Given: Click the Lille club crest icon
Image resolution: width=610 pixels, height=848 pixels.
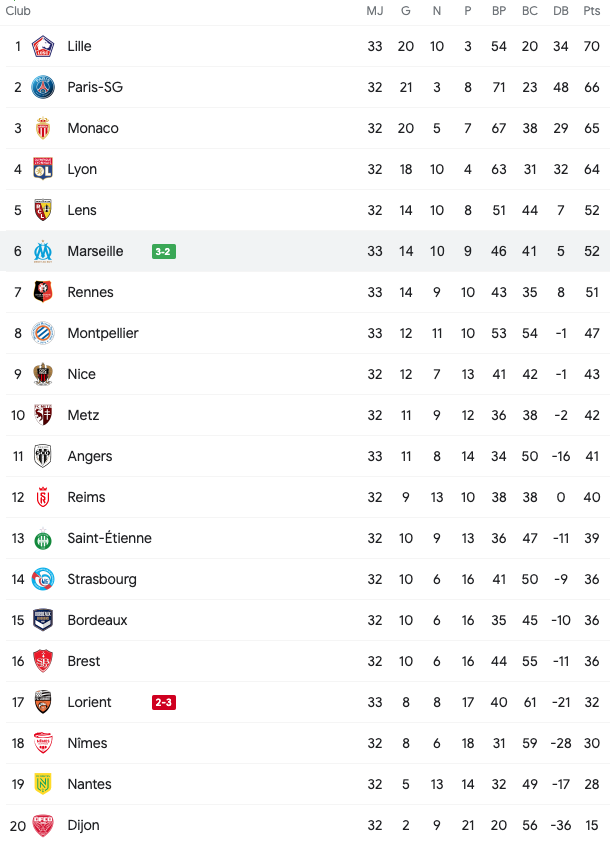Looking at the screenshot, I should pyautogui.click(x=43, y=46).
